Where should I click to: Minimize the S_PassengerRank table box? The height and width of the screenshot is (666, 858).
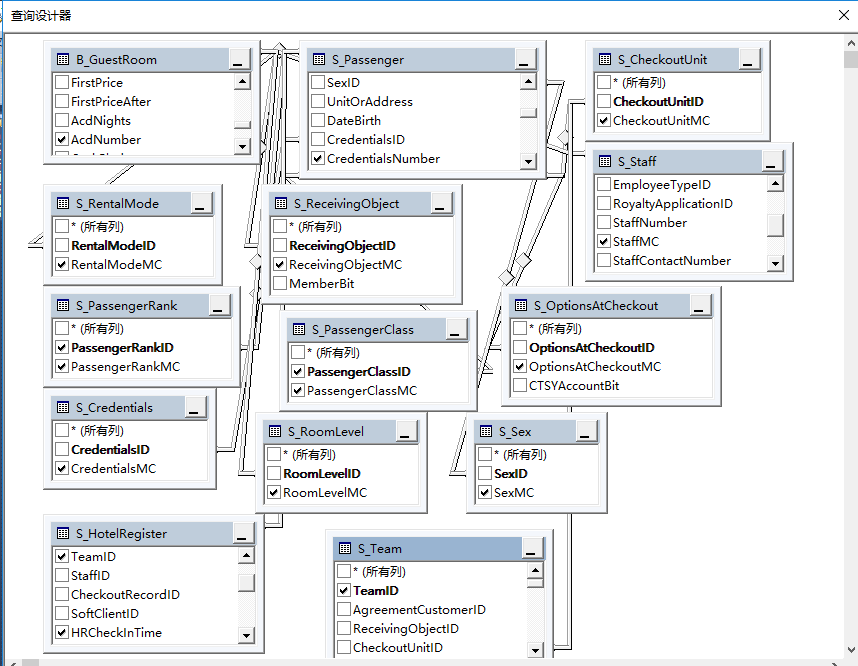[218, 305]
